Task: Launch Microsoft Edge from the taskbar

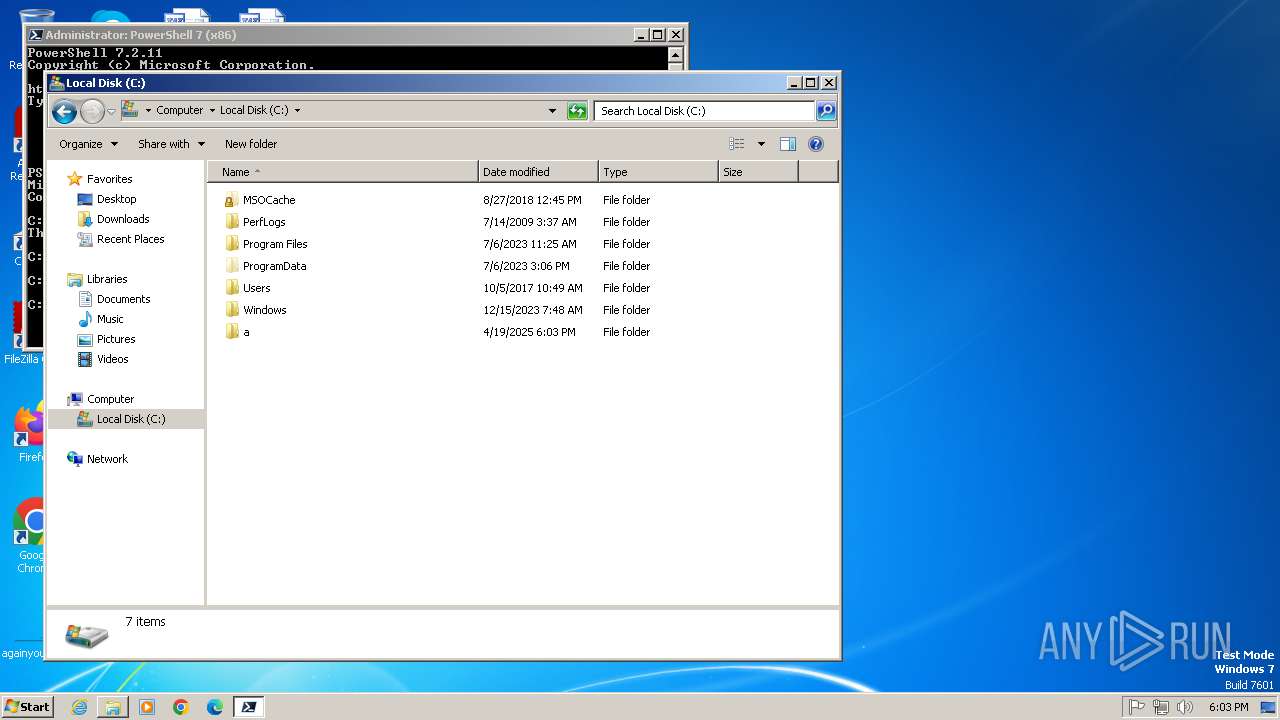Action: 215,707
